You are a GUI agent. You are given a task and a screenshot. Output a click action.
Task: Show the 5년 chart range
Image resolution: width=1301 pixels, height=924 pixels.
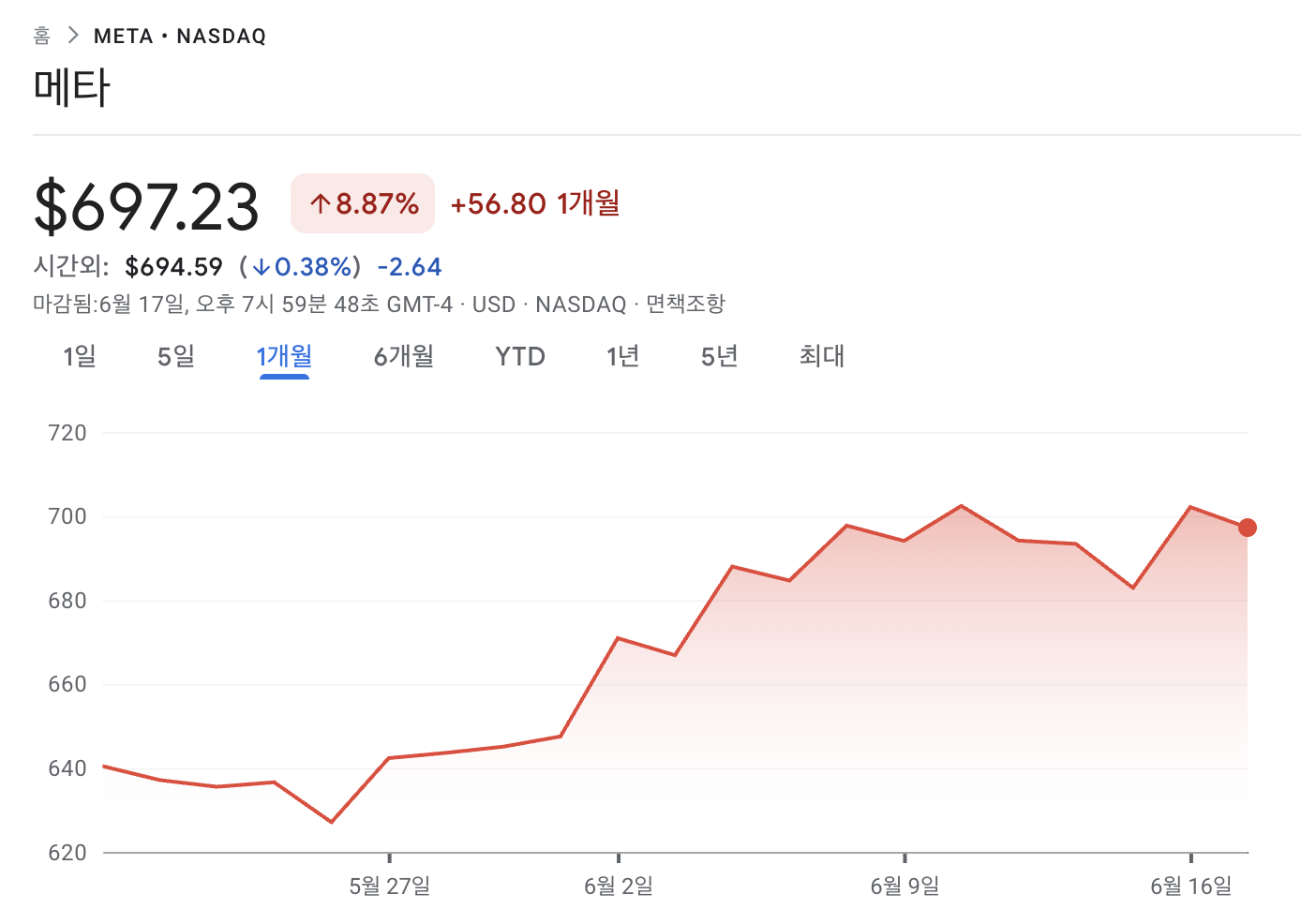pyautogui.click(x=720, y=356)
